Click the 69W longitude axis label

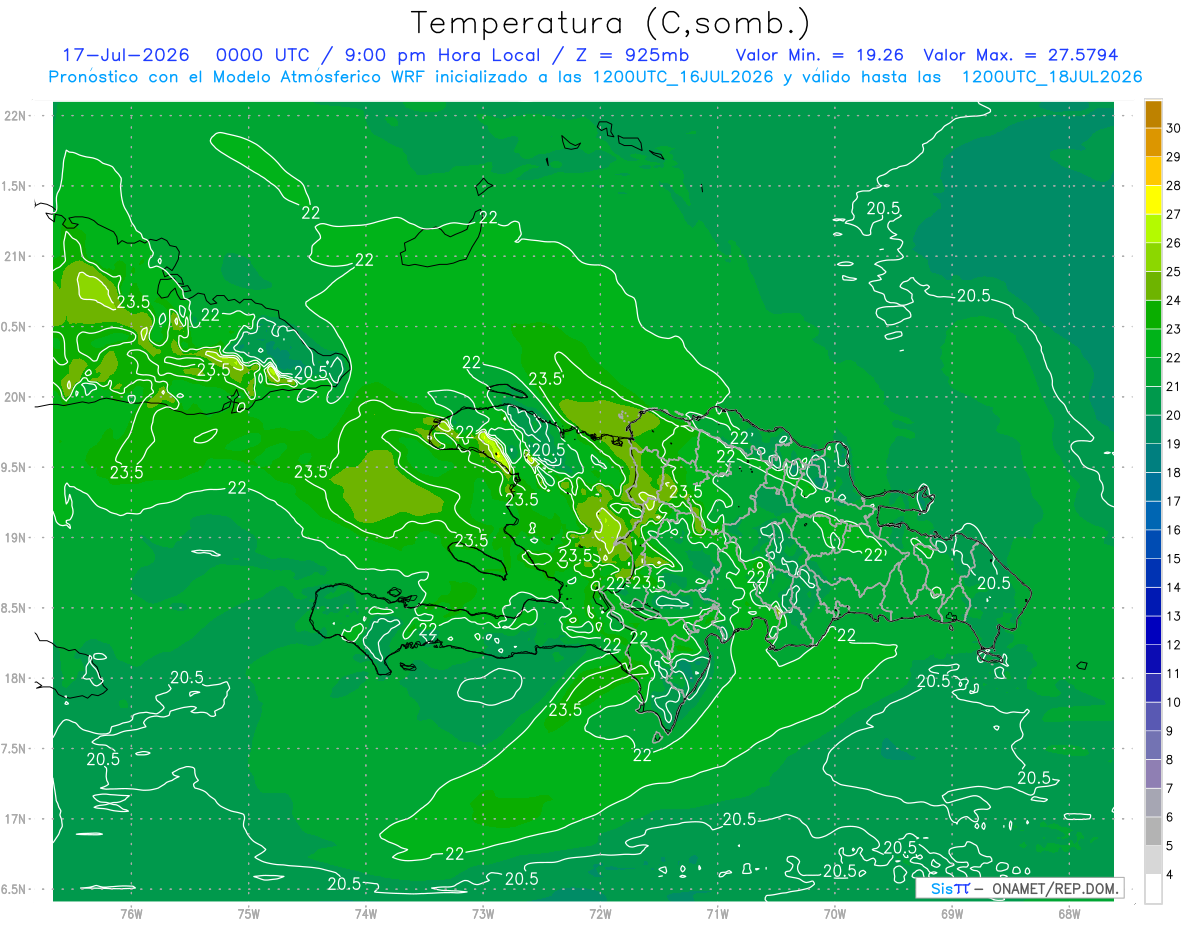(952, 913)
